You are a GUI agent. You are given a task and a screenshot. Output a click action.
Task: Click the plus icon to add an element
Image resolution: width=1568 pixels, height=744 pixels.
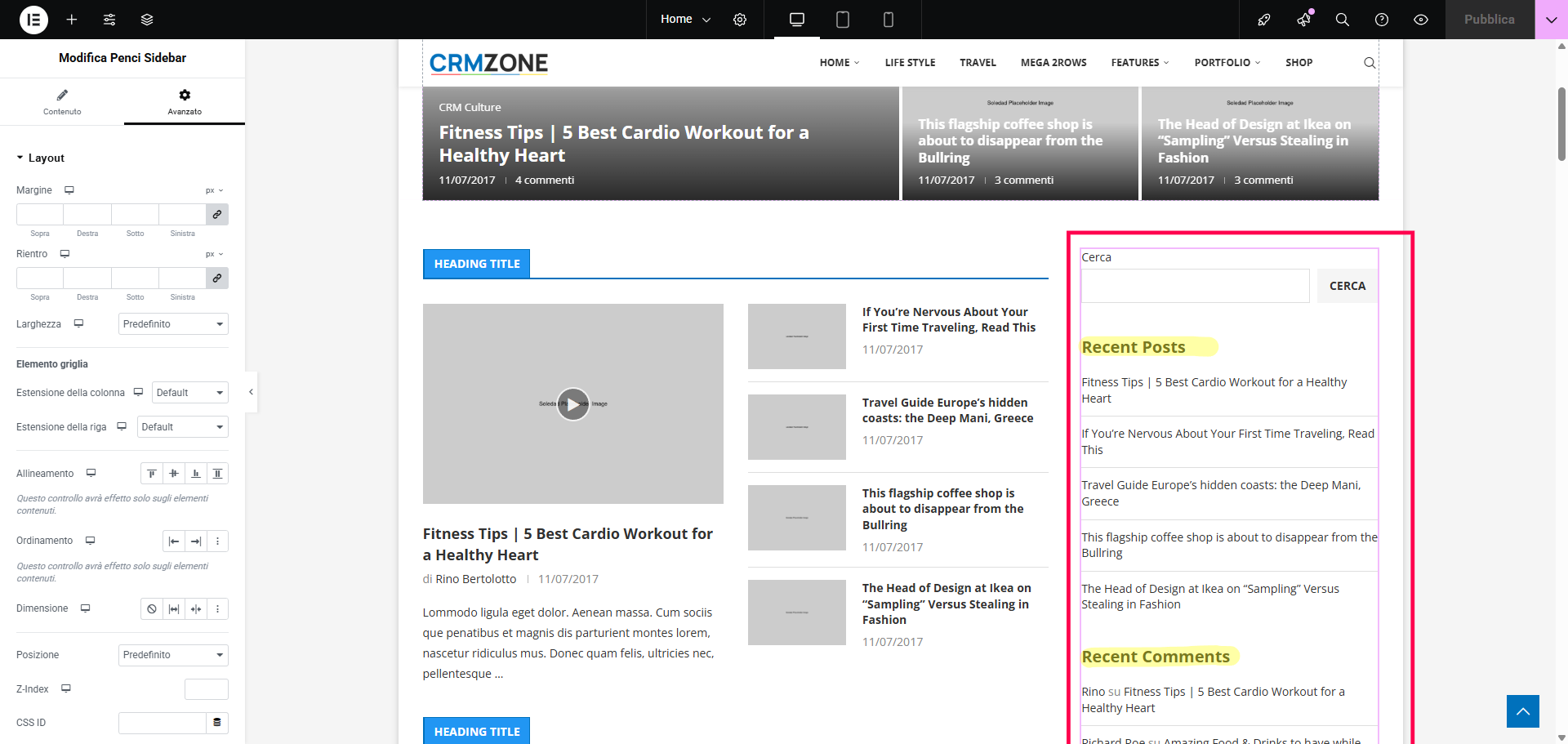[x=72, y=20]
